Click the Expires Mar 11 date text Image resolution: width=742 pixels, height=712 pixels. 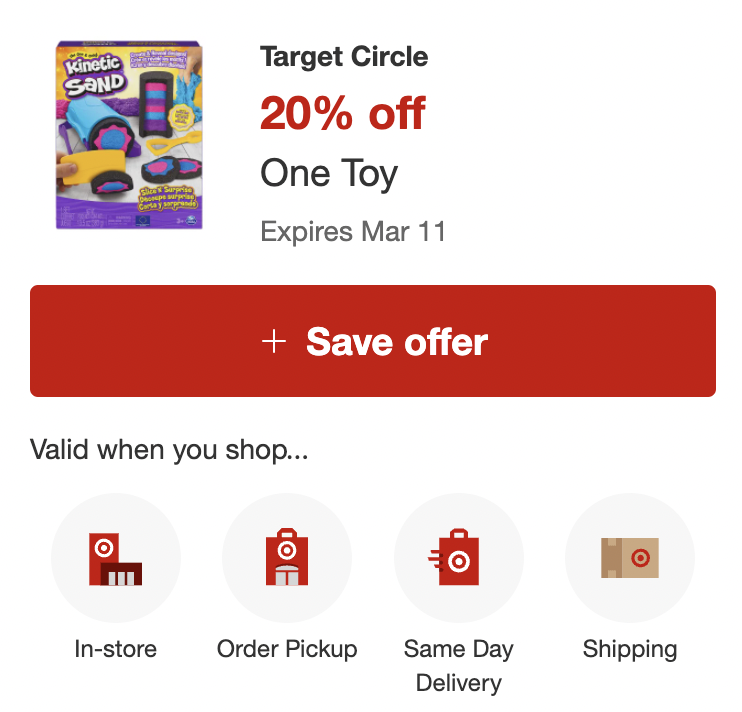(353, 232)
